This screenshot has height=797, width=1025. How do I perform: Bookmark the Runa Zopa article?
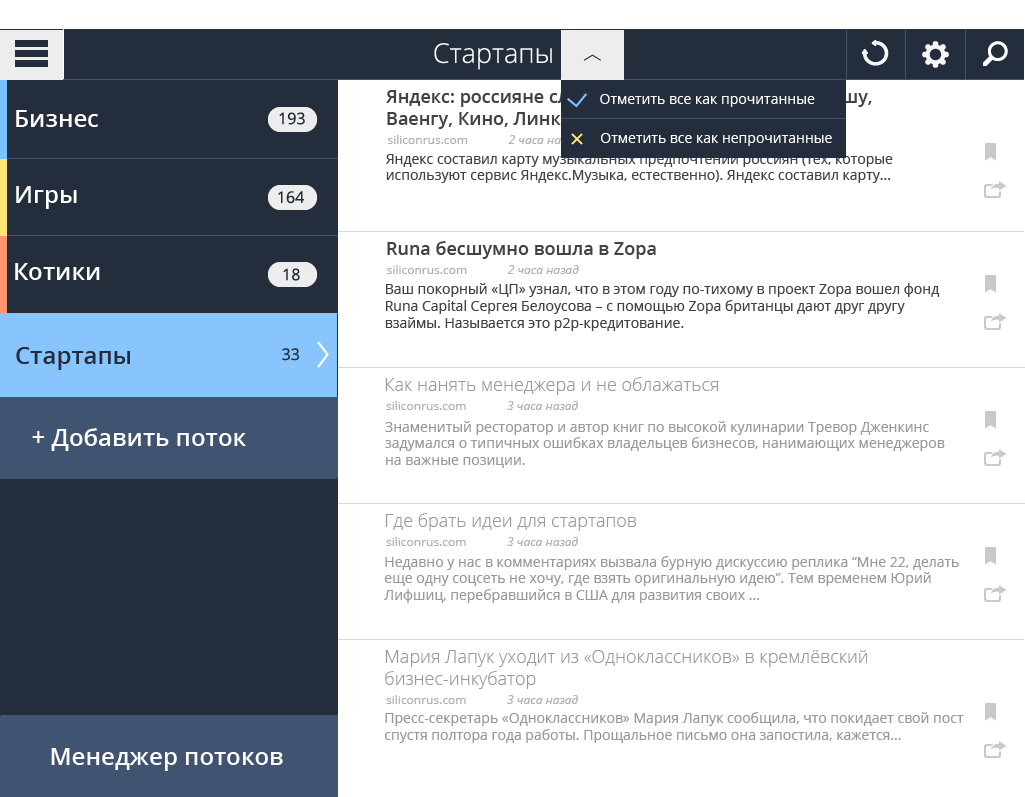(990, 284)
